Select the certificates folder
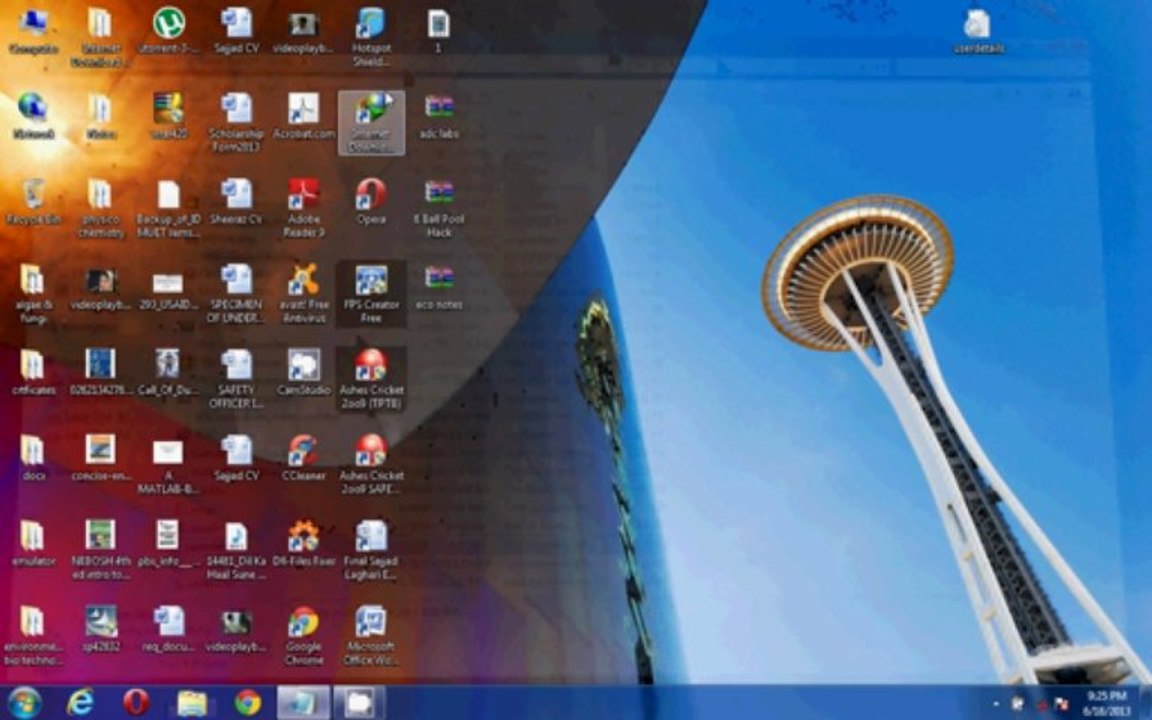This screenshot has width=1152, height=720. 33,372
